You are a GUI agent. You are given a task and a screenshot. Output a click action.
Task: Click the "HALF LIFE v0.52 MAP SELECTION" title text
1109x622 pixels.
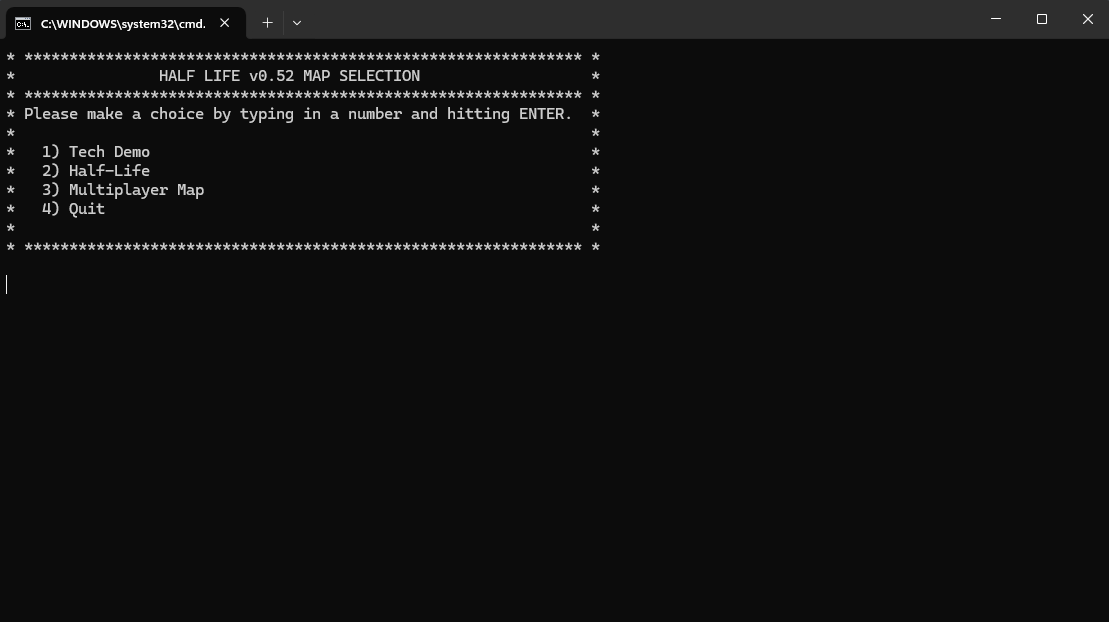[289, 76]
